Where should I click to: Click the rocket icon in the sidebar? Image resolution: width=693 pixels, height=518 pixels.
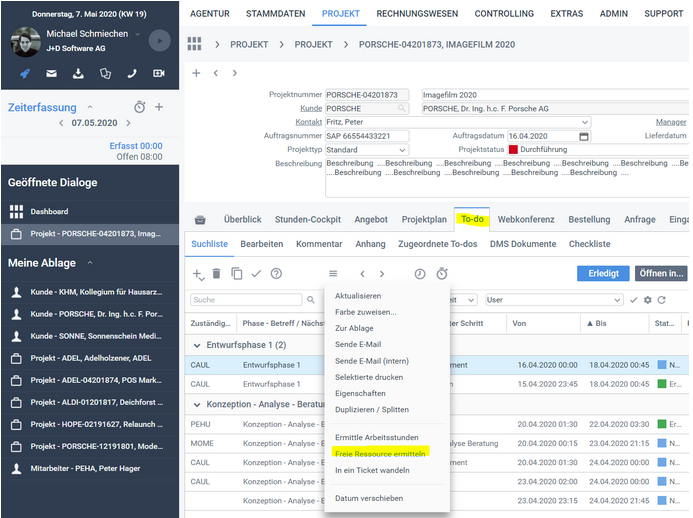(24, 74)
